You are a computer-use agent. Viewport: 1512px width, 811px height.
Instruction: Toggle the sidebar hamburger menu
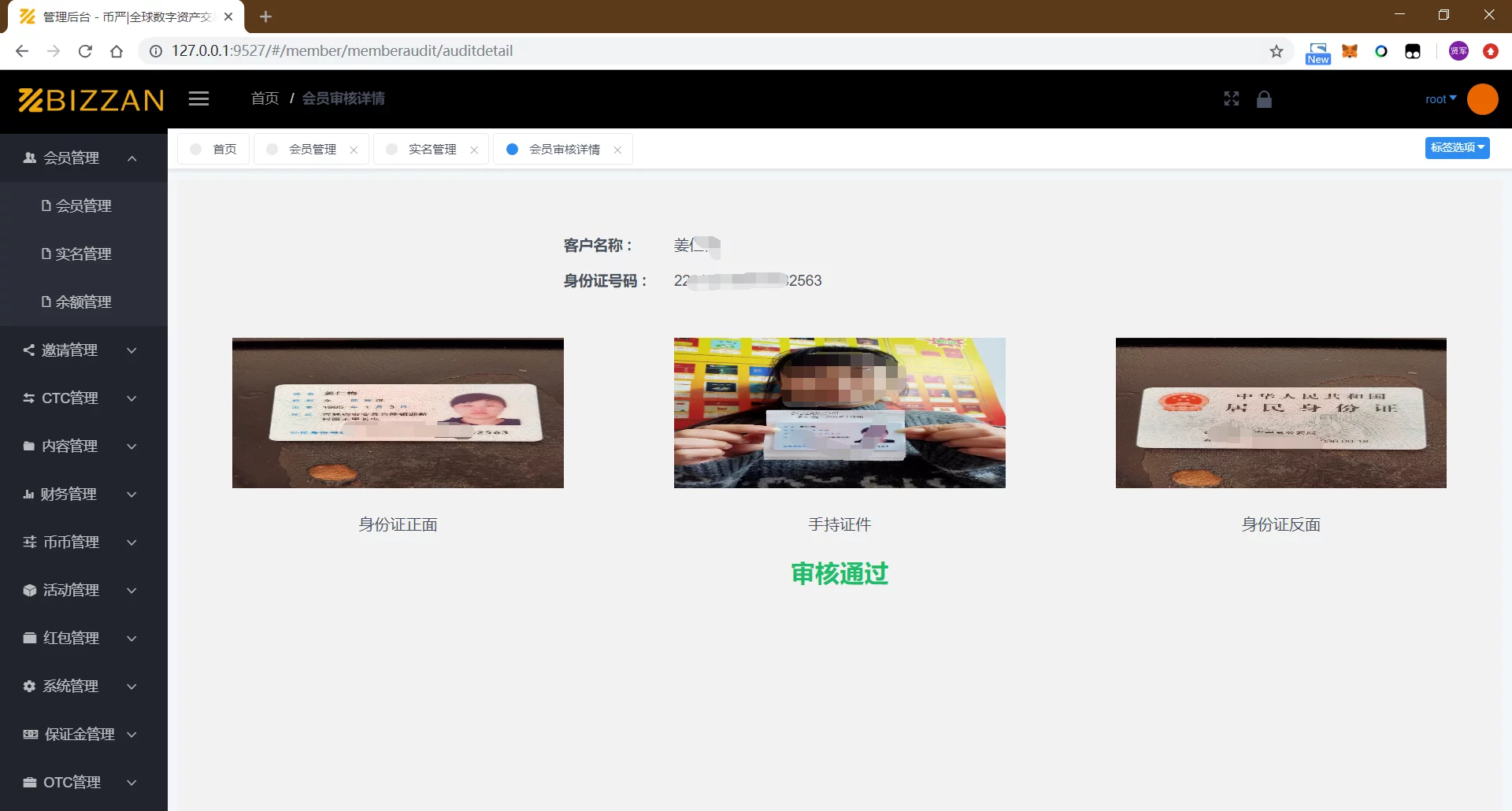(198, 98)
